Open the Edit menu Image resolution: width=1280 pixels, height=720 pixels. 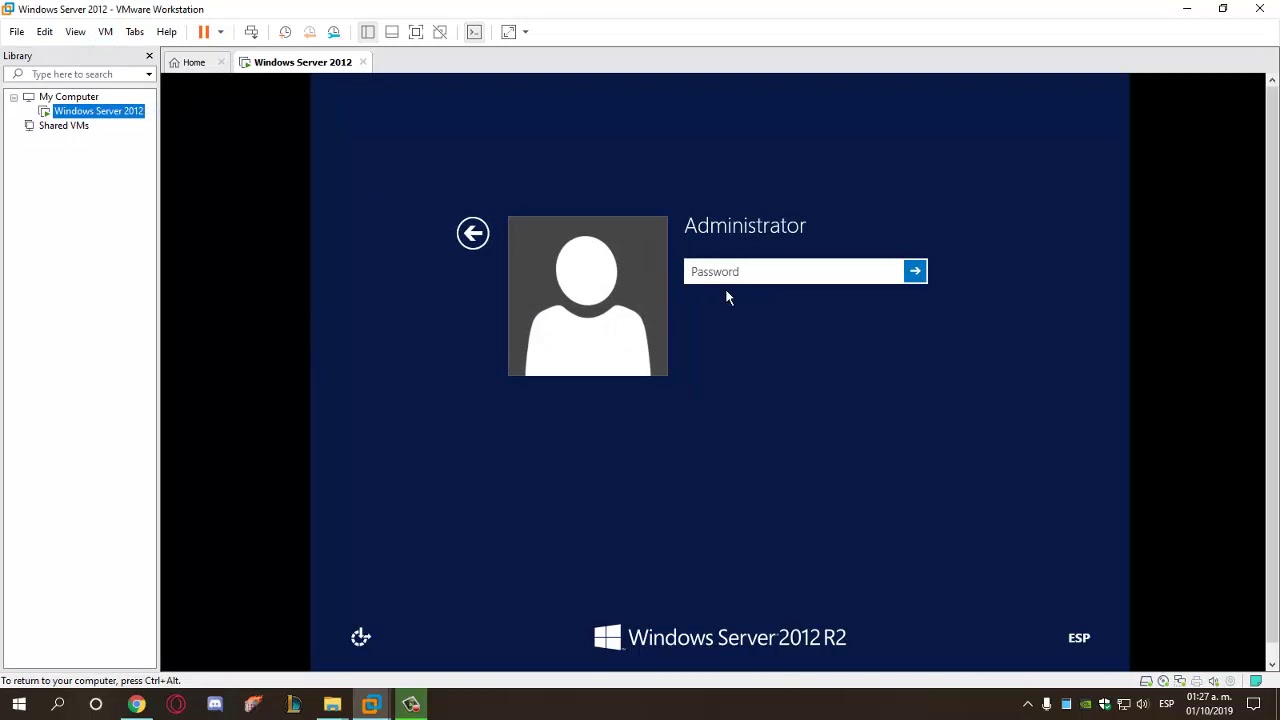(45, 32)
